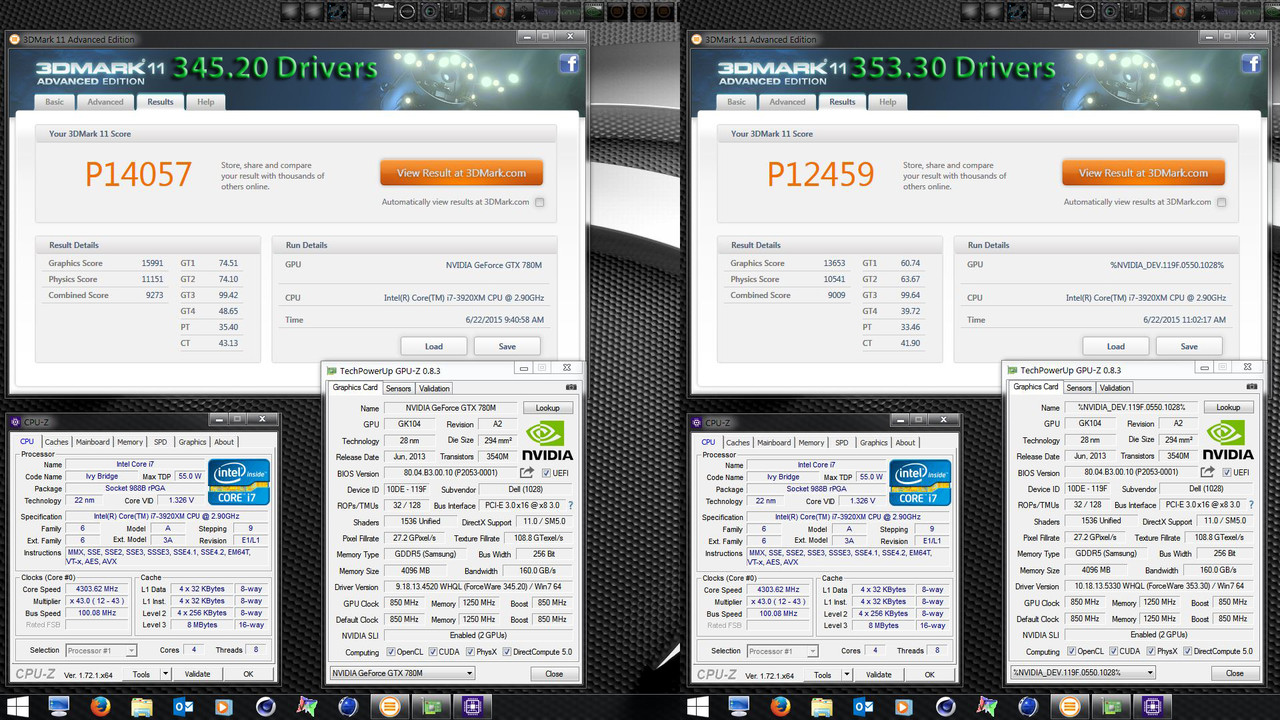Toggle OpenCL checkbox in GTX 780M GPU-Z
This screenshot has height=720, width=1280.
pos(391,652)
